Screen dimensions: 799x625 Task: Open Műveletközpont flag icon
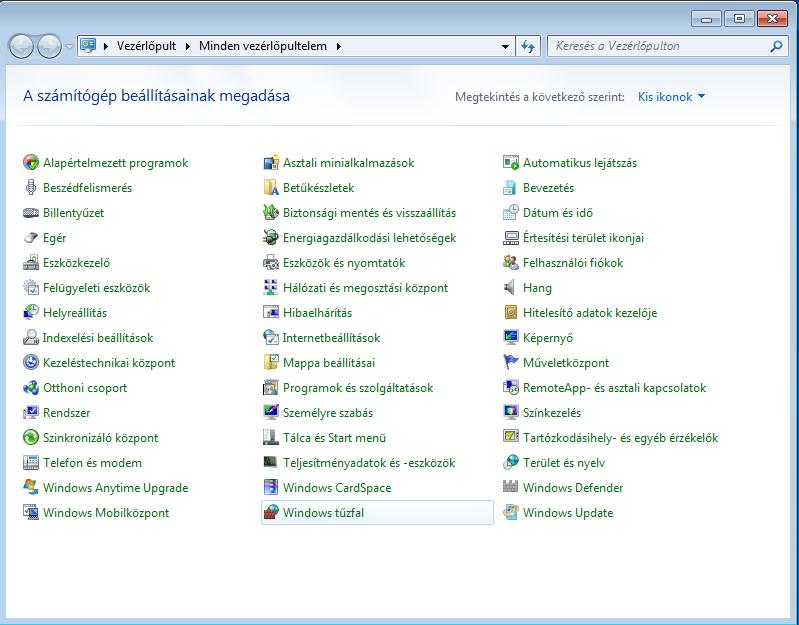tap(510, 362)
